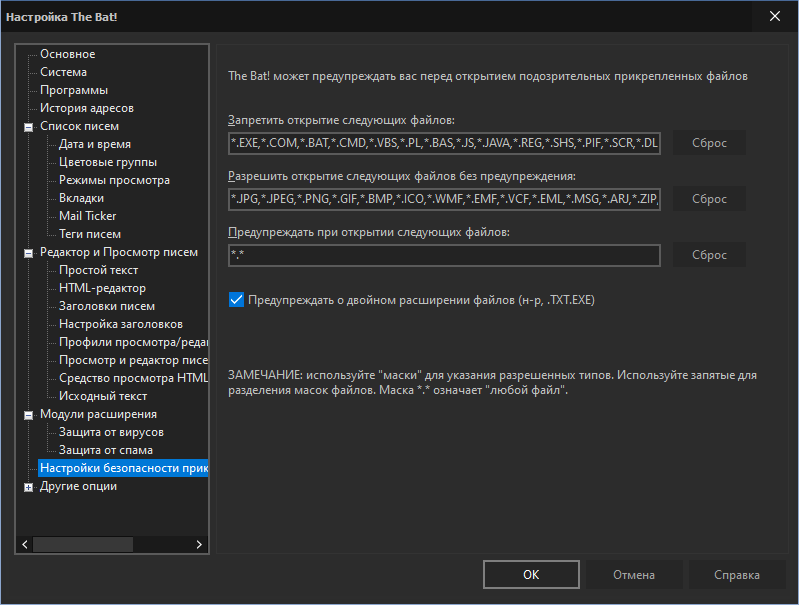This screenshot has width=799, height=605.
Task: Click the allowed files input field
Action: click(444, 199)
